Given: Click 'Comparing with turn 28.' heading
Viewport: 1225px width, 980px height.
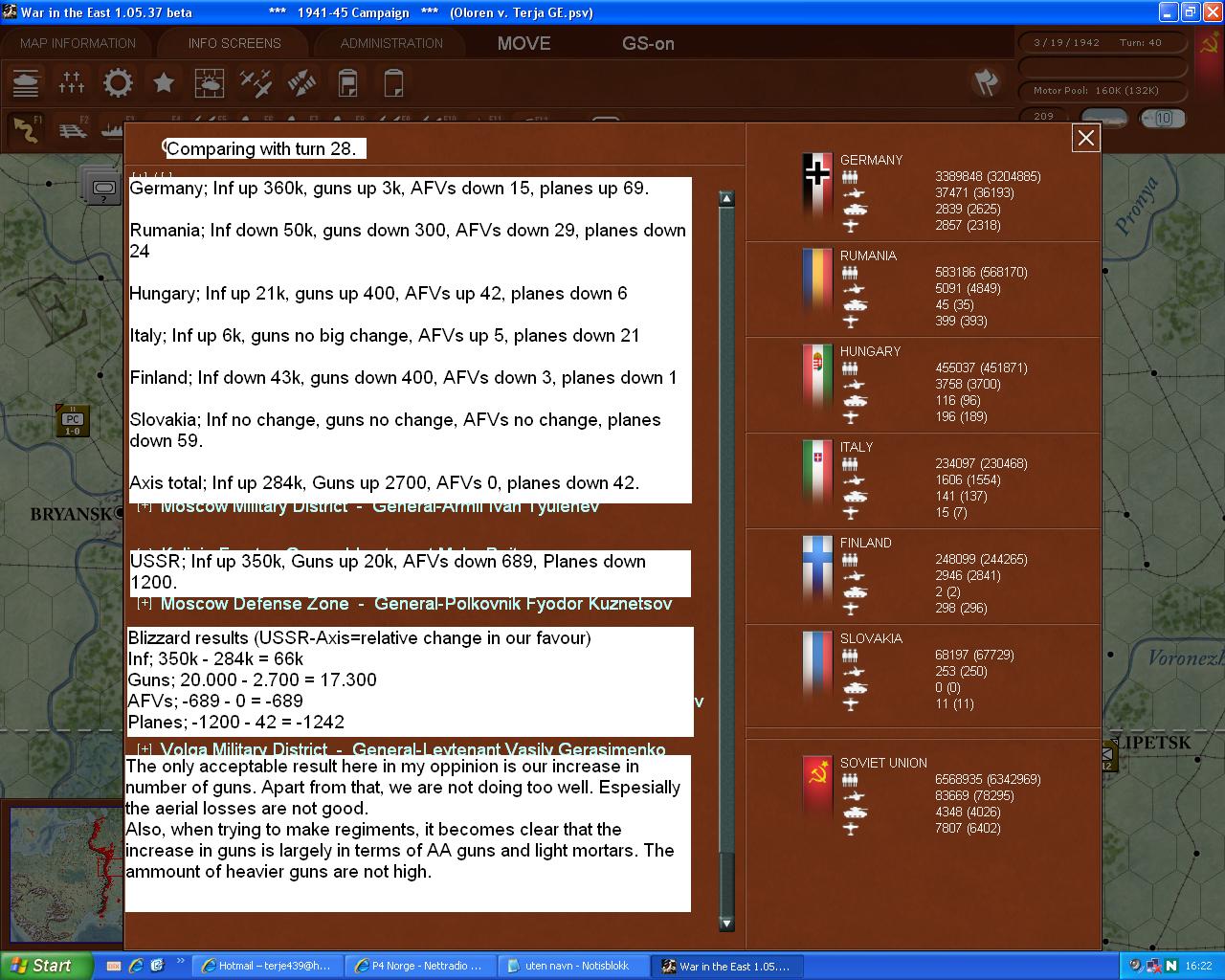Looking at the screenshot, I should 261,148.
